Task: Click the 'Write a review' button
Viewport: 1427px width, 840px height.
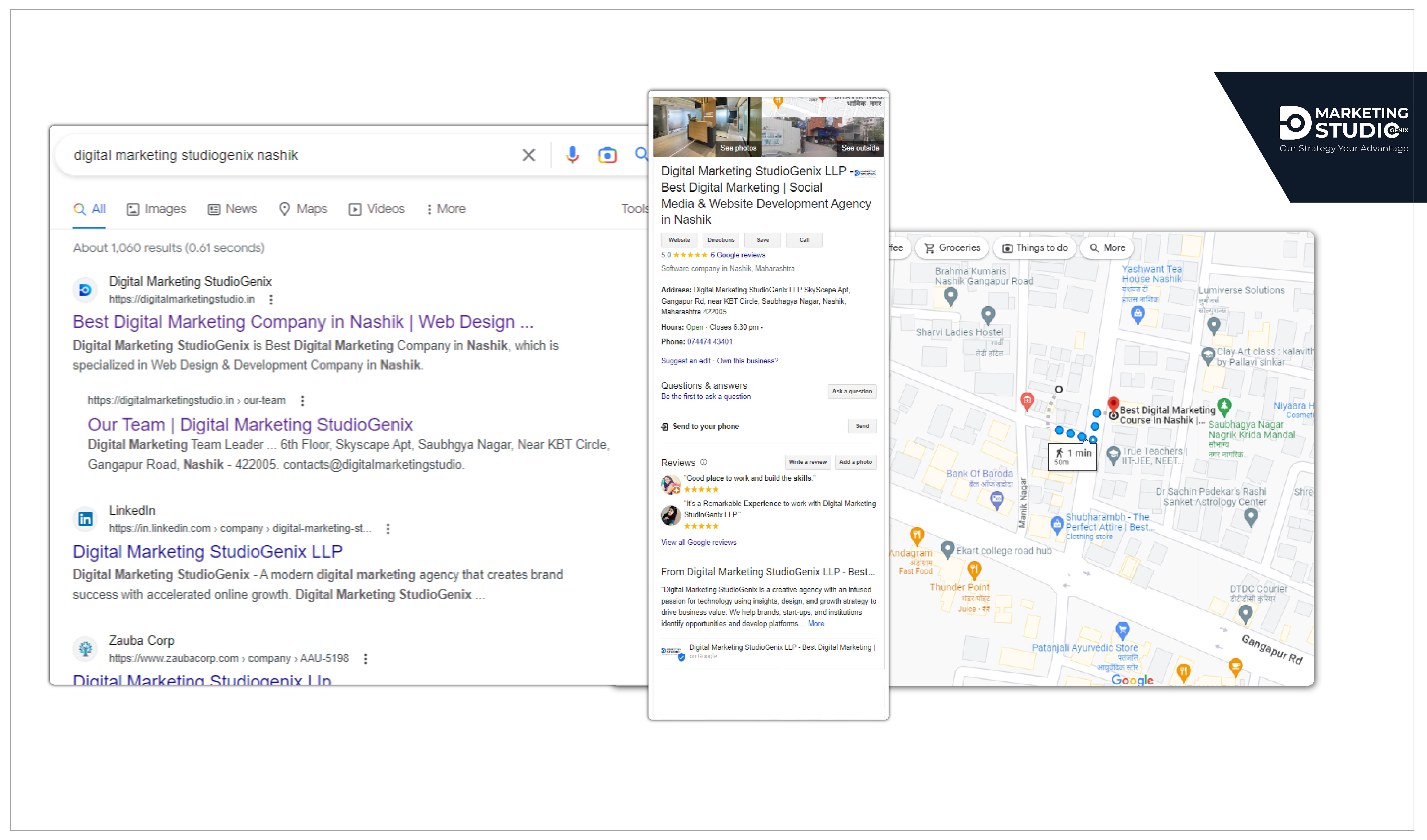Action: click(x=808, y=462)
